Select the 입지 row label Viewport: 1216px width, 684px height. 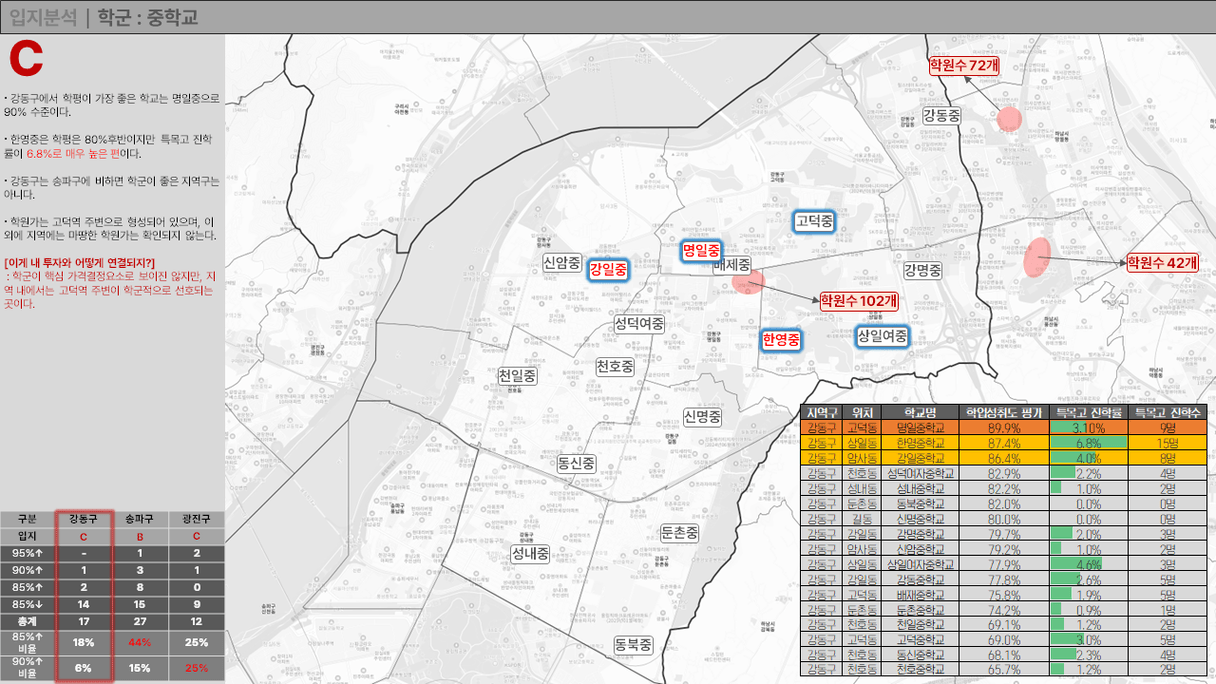tap(28, 536)
